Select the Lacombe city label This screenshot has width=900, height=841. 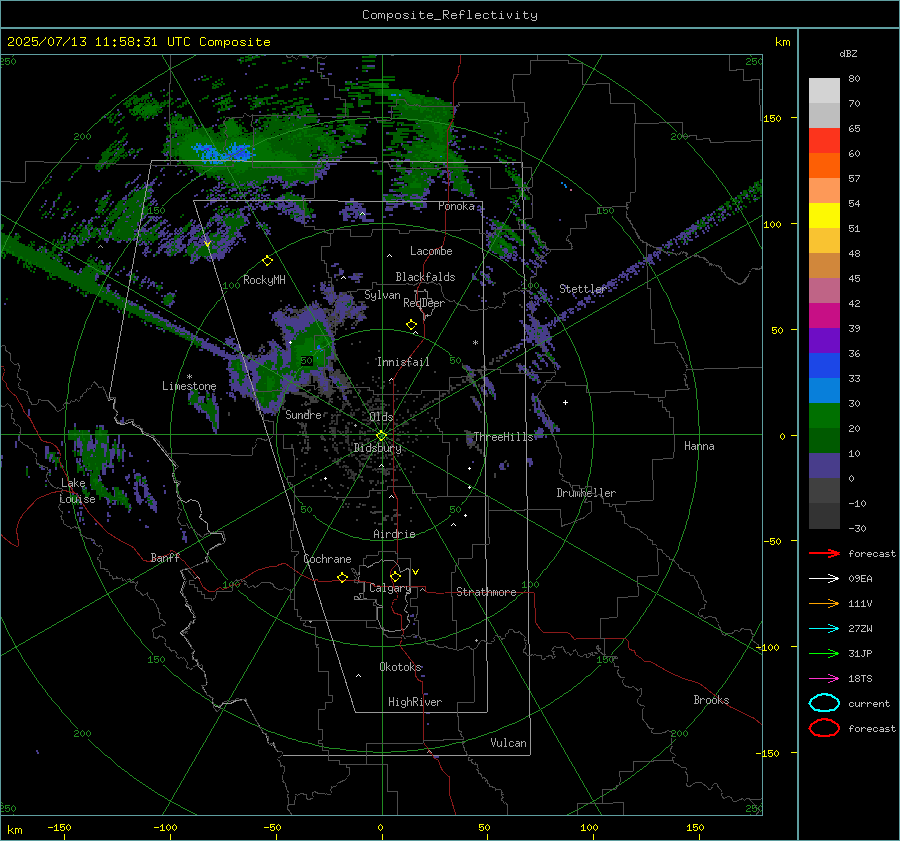point(431,251)
